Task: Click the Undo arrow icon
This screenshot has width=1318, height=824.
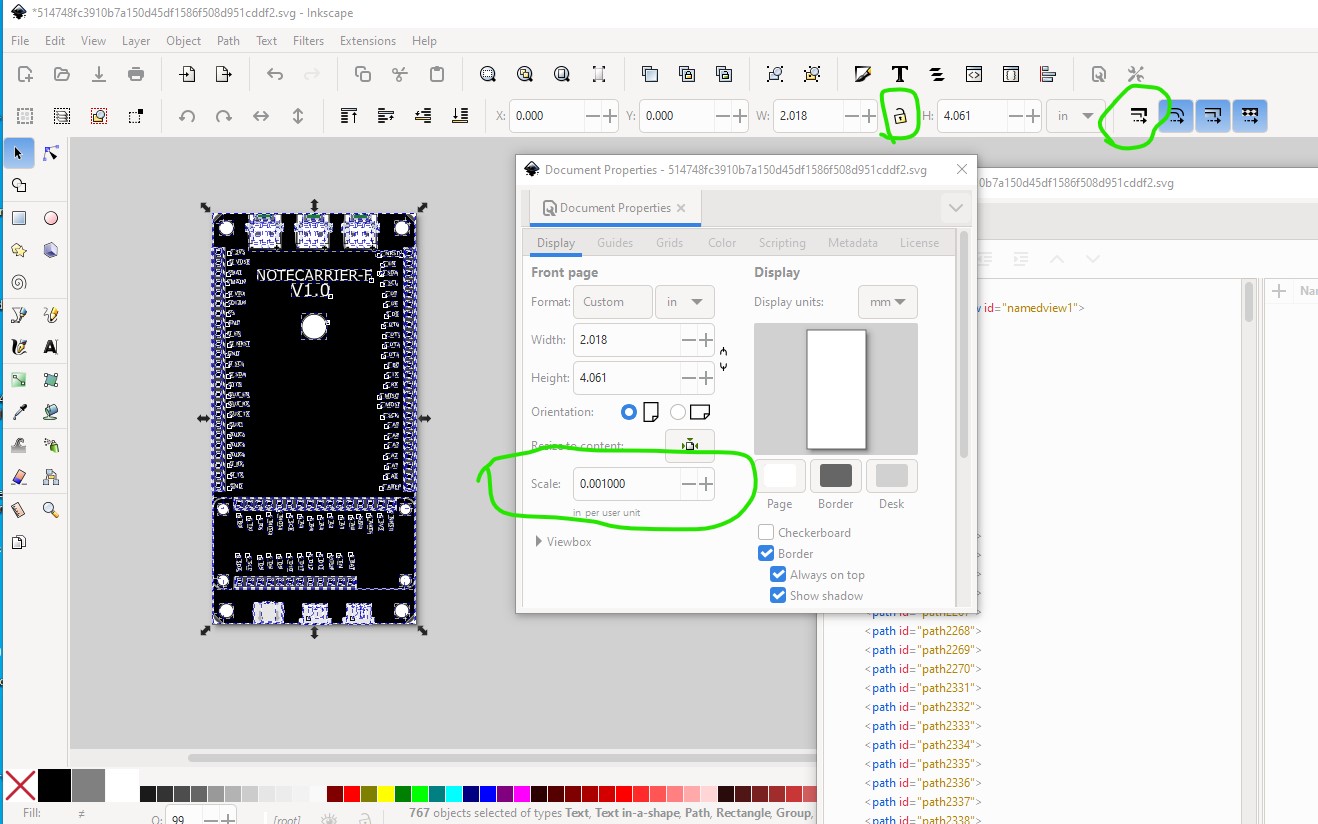Action: (x=275, y=74)
